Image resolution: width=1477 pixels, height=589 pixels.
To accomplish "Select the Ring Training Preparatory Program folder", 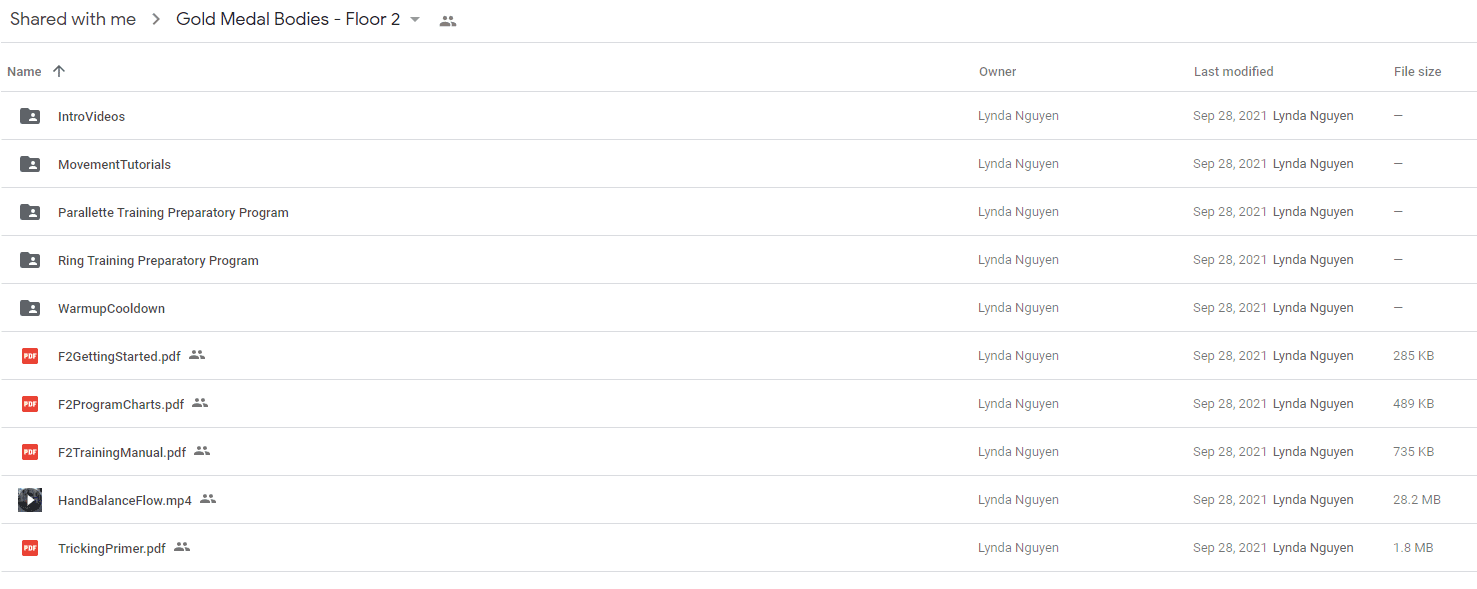I will click(738, 260).
